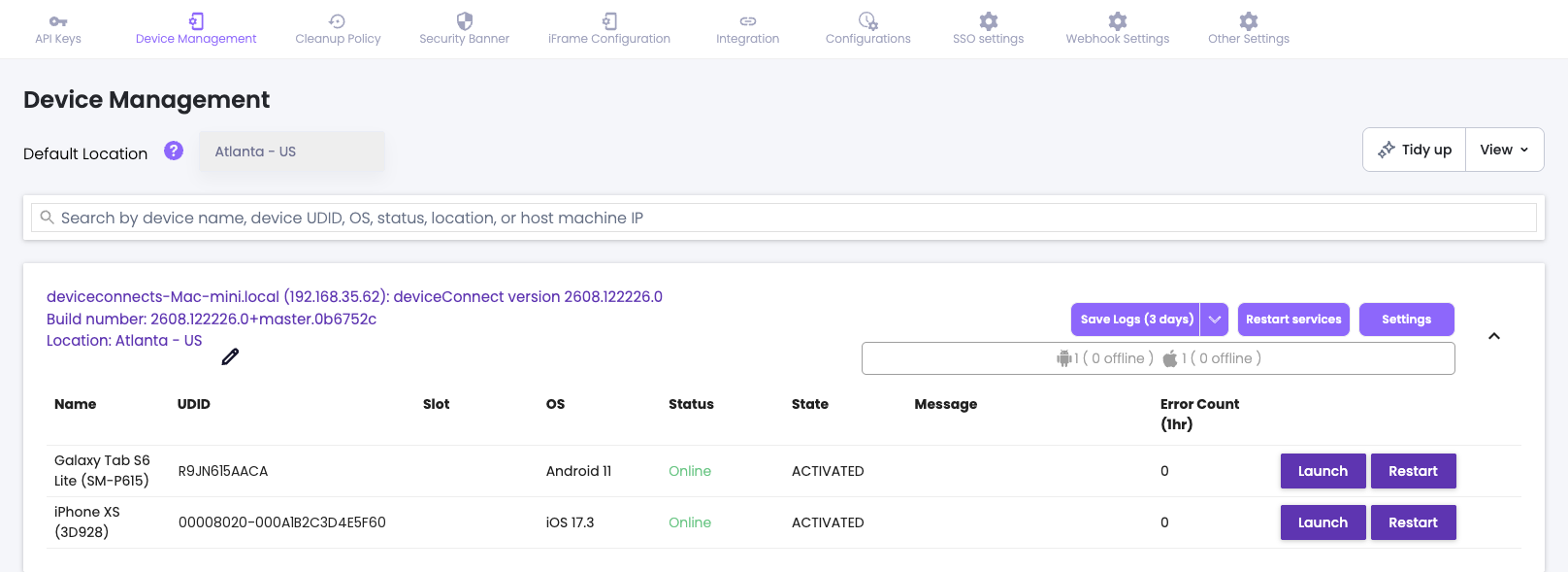Open the Integration tab
Screen dimensions: 1568x572
point(747,29)
